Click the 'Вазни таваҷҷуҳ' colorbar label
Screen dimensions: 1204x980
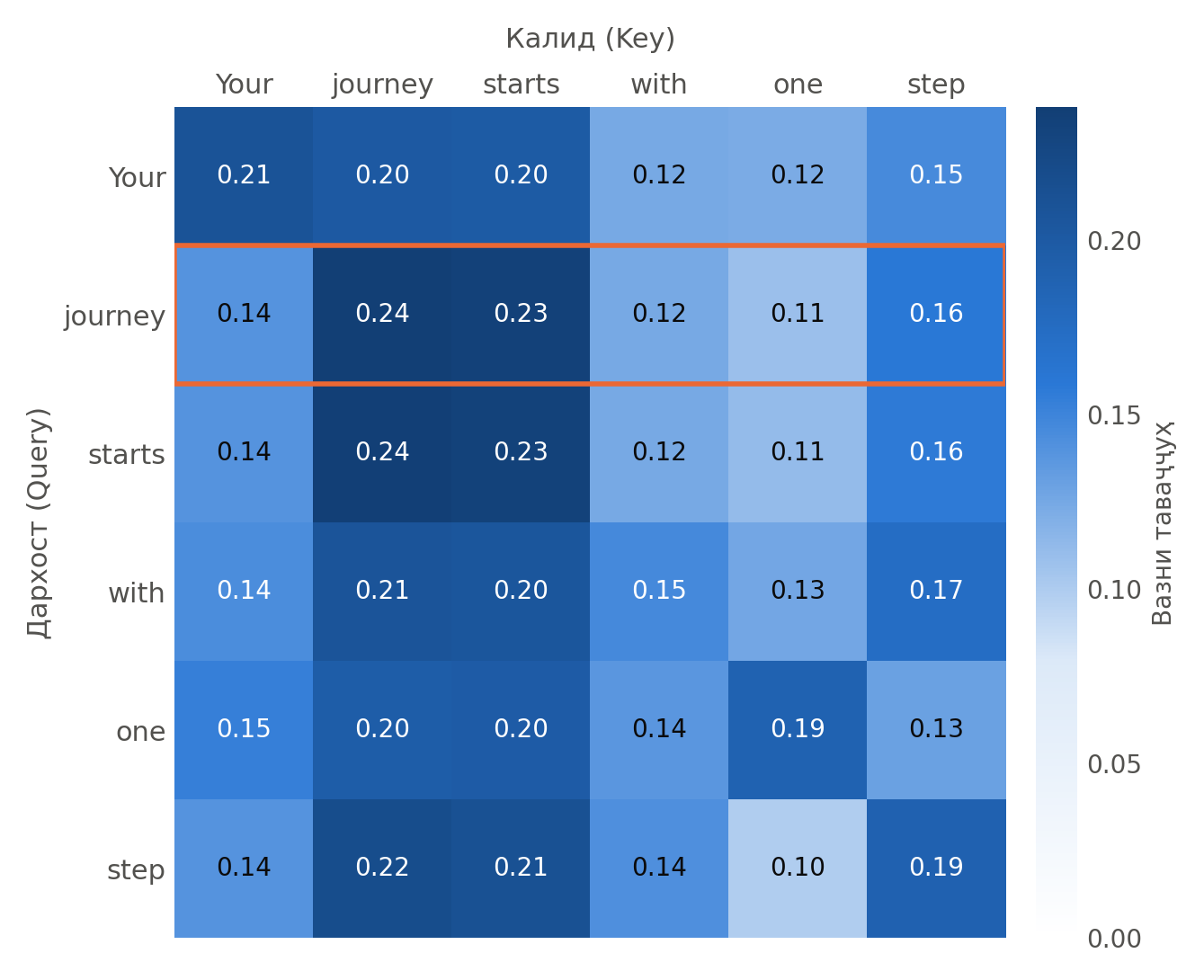pos(1163,522)
